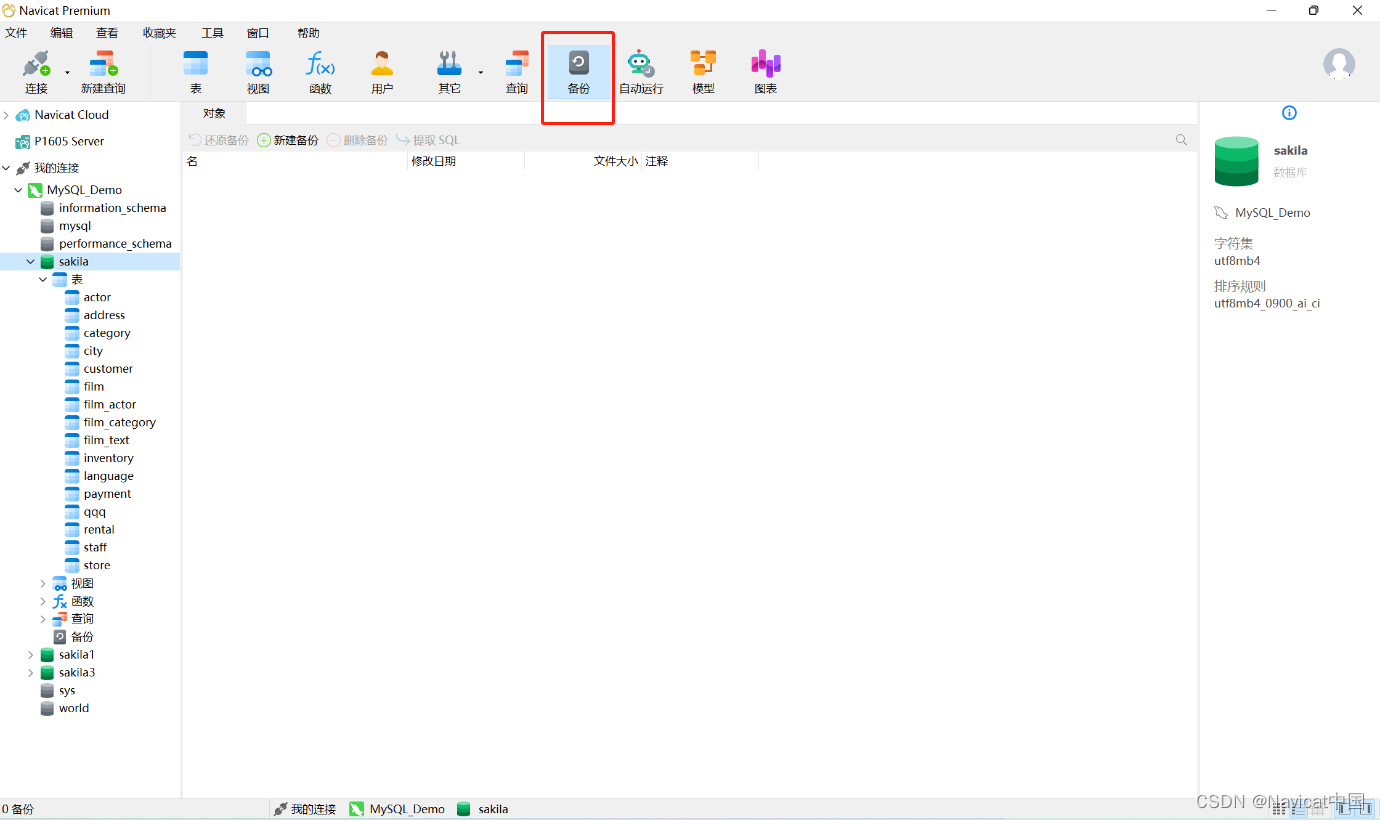Screen dimensions: 1380x820
Task: Click the user avatar icon
Action: [1339, 64]
